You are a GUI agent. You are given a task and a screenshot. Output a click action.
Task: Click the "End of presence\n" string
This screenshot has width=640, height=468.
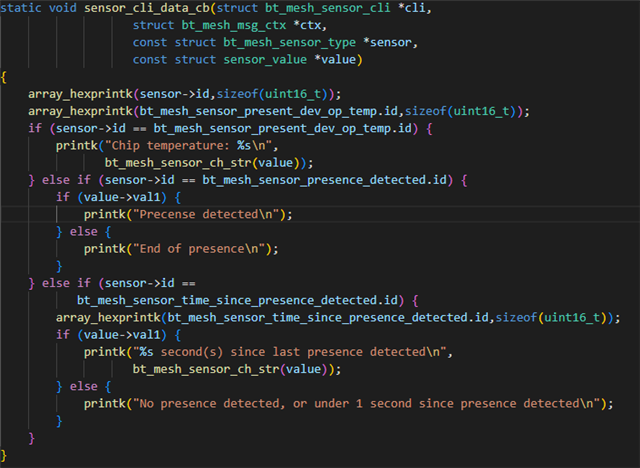point(199,249)
